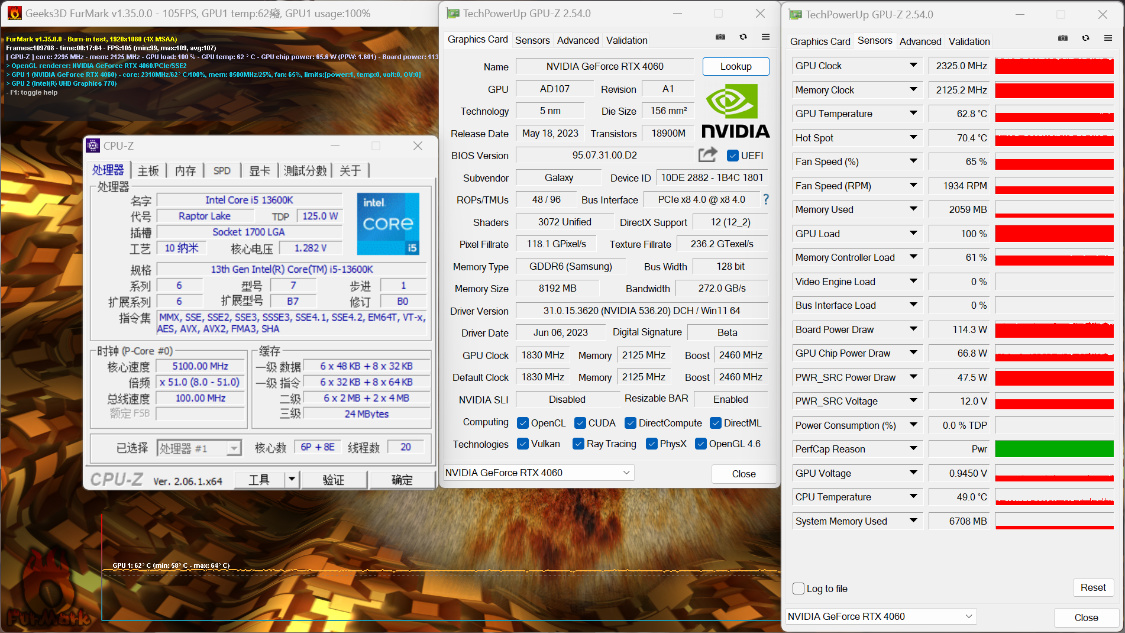Click the GPU Load red sensor graph
This screenshot has width=1125, height=633.
(1054, 233)
